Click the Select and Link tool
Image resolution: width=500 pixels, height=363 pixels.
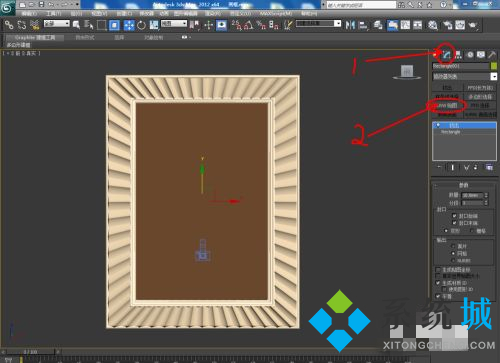click(9, 25)
